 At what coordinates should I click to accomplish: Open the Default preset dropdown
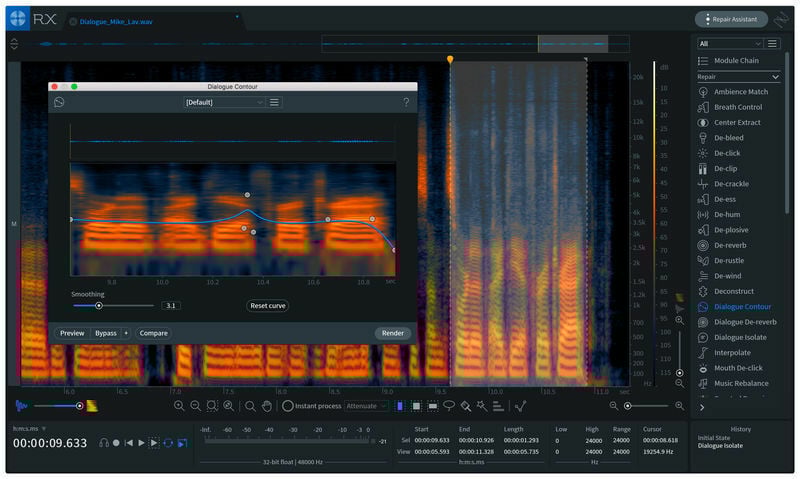[224, 103]
